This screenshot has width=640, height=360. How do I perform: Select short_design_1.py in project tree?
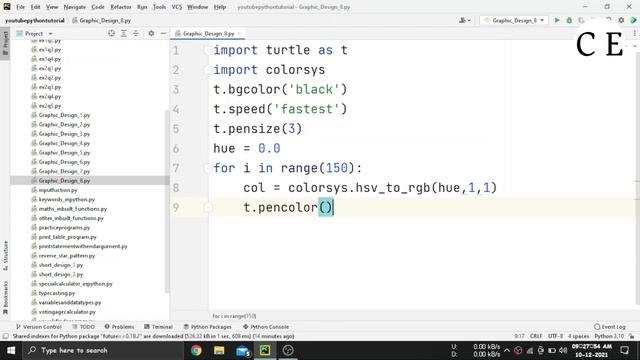tap(60, 265)
